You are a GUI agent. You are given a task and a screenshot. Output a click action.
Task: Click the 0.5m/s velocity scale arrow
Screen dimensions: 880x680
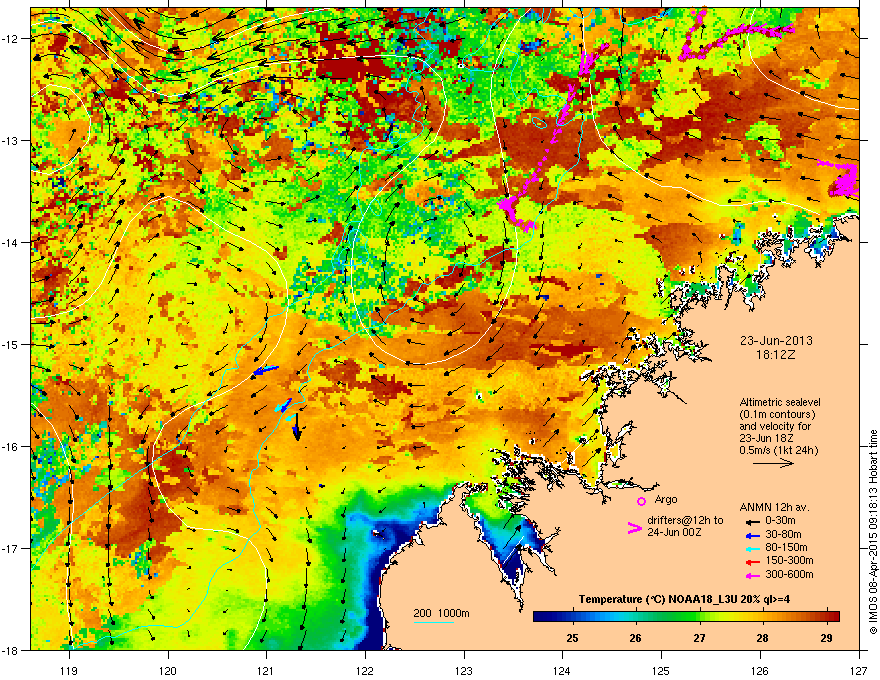pyautogui.click(x=773, y=463)
